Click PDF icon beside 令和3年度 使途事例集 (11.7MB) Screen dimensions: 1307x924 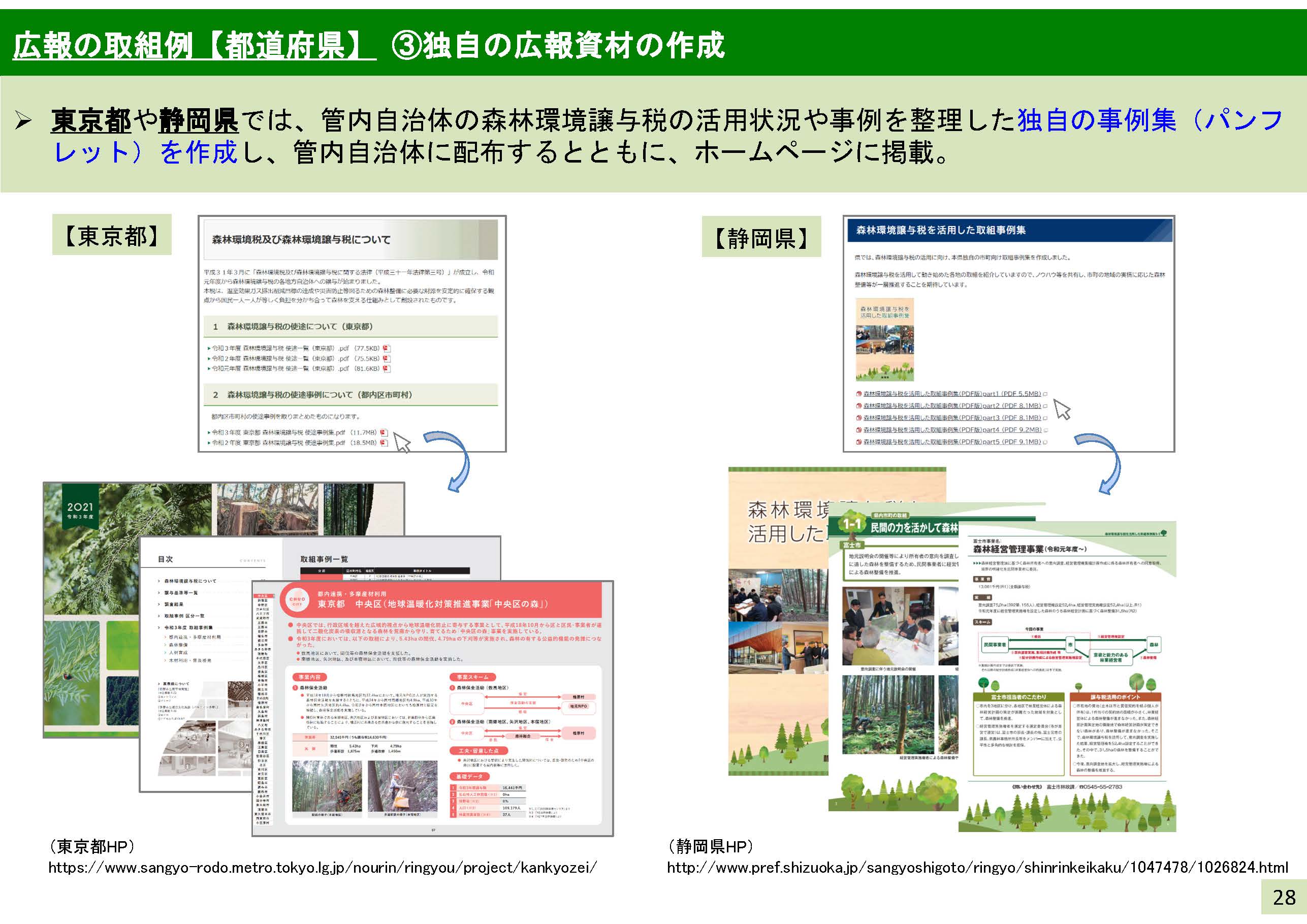click(384, 432)
